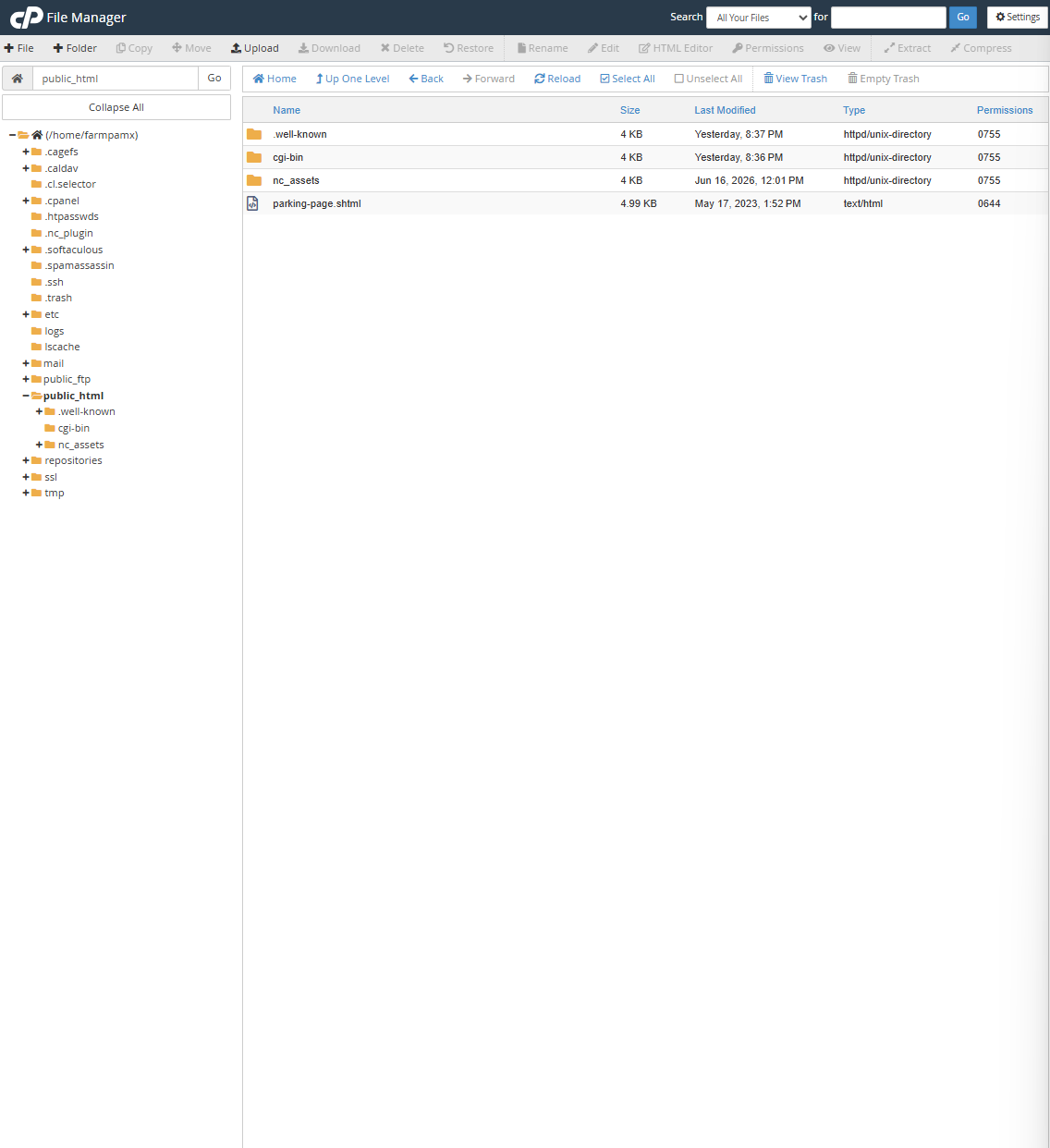Click Select All checkbox link

[x=628, y=79]
